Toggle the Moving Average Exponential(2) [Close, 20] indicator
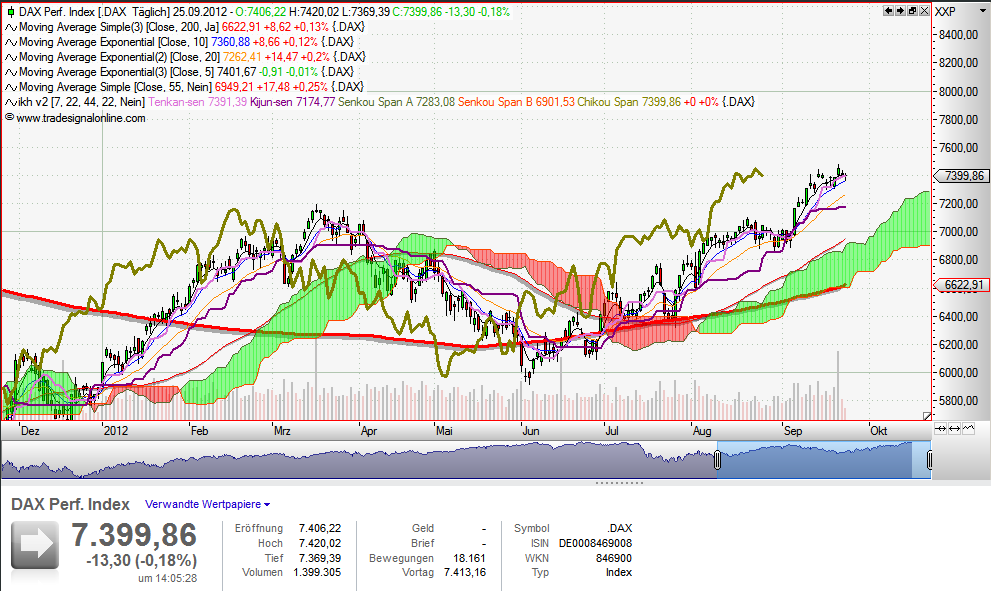Viewport: 991px width, 591px height. pos(10,57)
